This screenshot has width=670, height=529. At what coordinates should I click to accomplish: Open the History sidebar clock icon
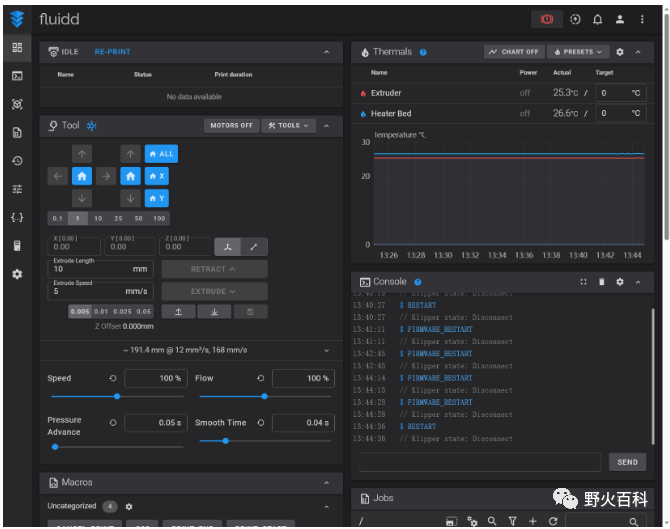tap(17, 161)
